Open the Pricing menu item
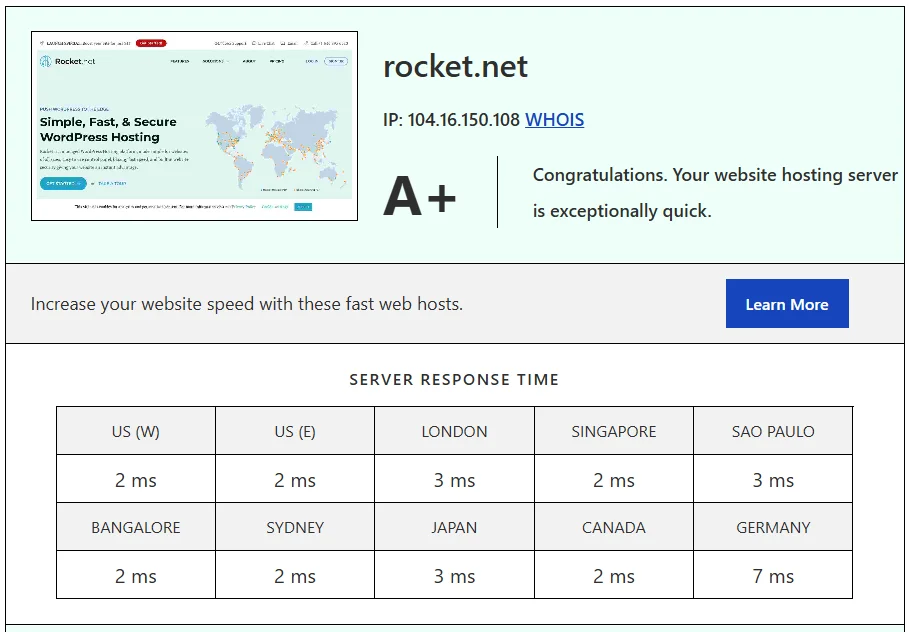909x632 pixels. 277,62
